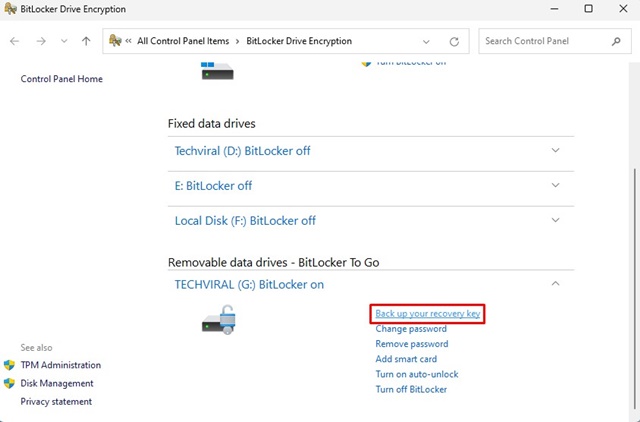Click the locked G: drive icon
Image resolution: width=640 pixels, height=422 pixels.
tap(219, 320)
